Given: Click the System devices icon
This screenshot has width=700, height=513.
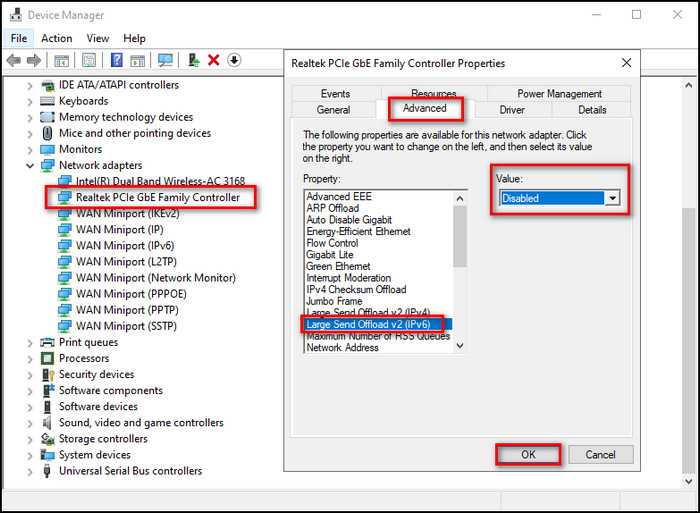Looking at the screenshot, I should (x=47, y=455).
